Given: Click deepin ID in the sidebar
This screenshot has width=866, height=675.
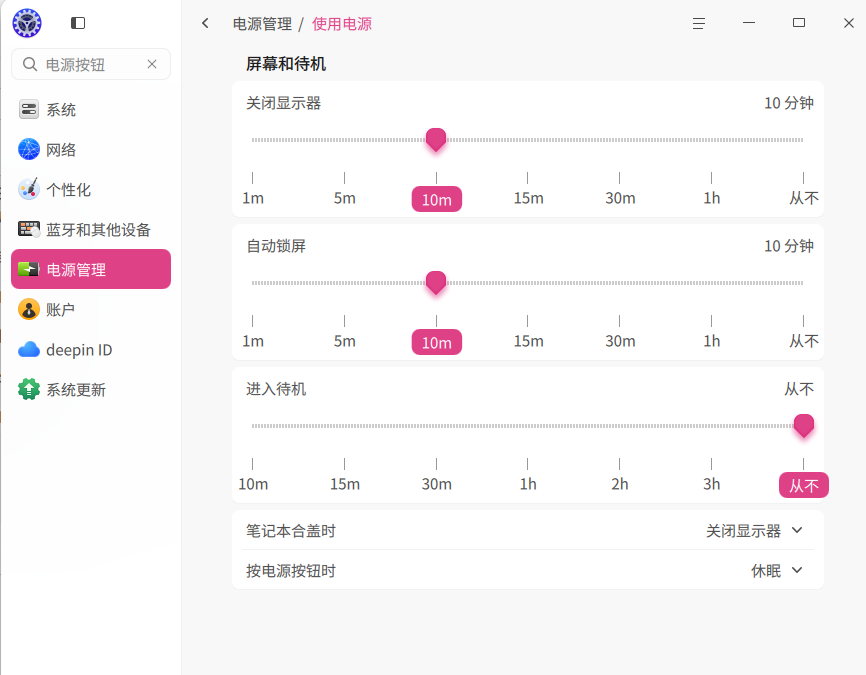Looking at the screenshot, I should coord(91,350).
